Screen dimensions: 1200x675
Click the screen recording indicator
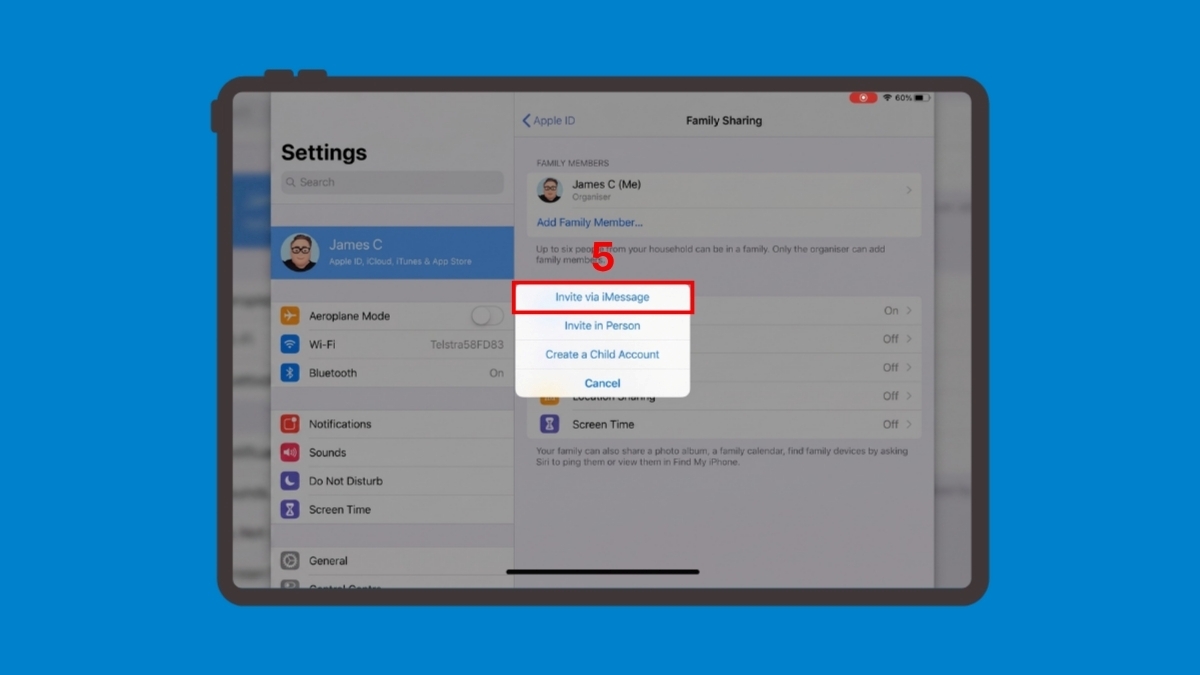coord(863,98)
